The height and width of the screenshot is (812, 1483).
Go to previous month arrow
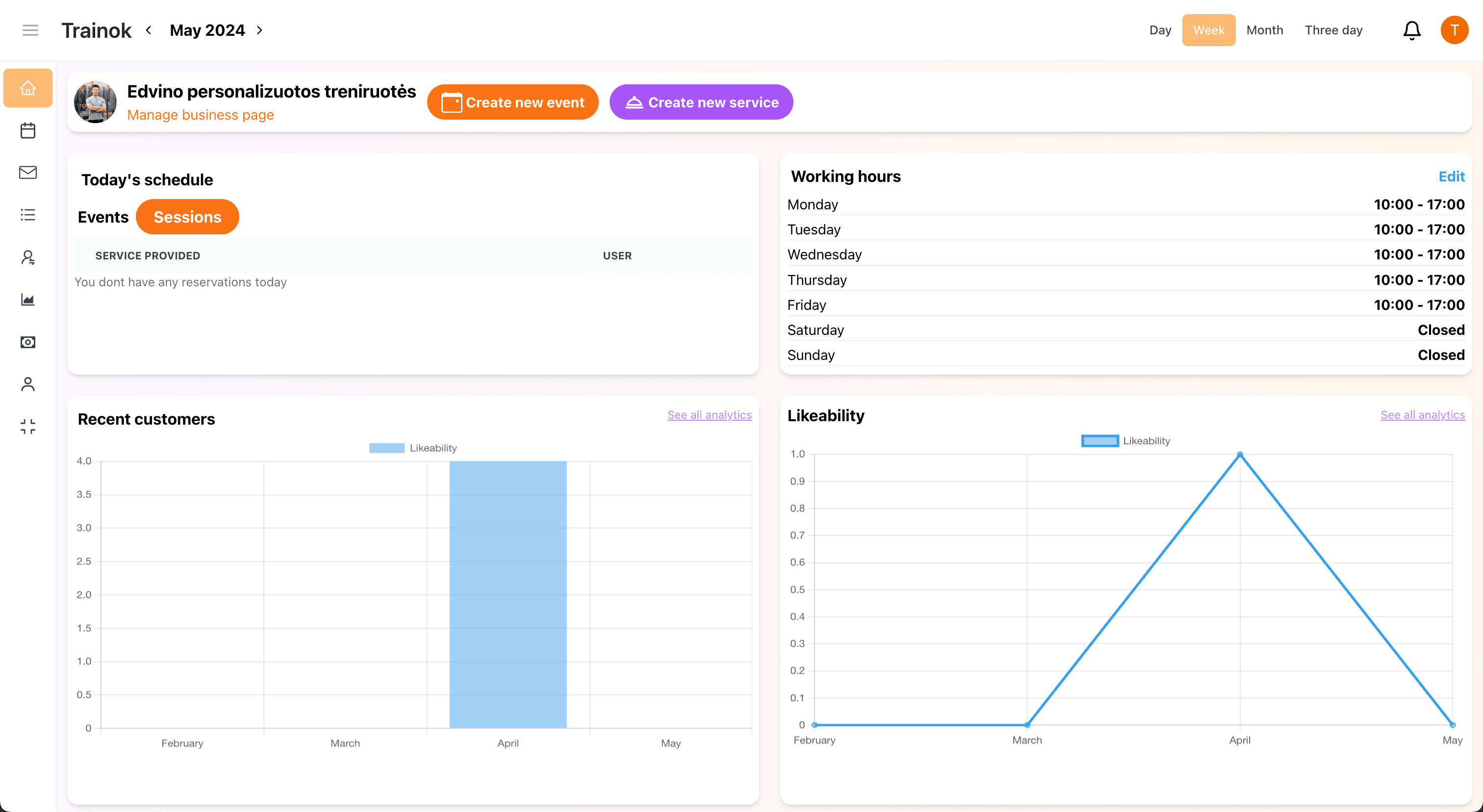click(149, 30)
